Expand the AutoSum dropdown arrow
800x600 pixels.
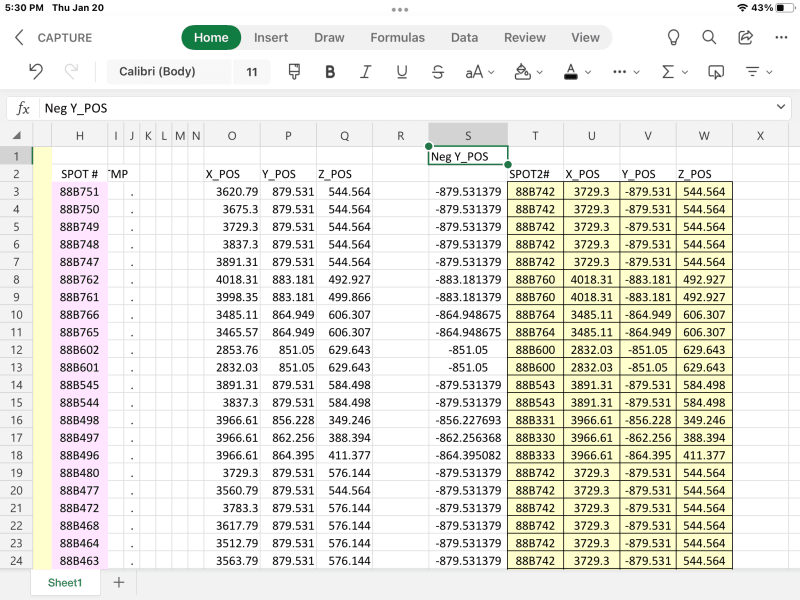coord(685,72)
